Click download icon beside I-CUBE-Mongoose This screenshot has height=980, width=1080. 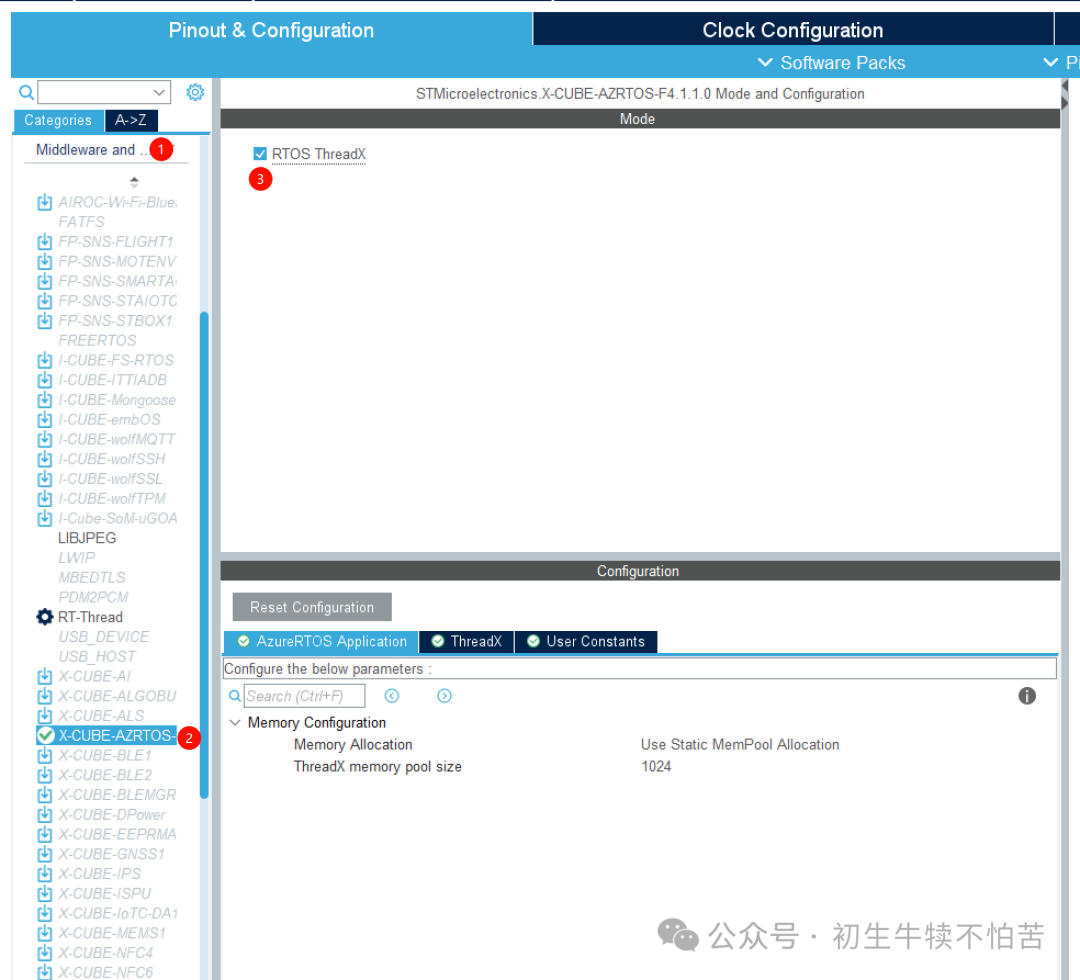coord(45,400)
